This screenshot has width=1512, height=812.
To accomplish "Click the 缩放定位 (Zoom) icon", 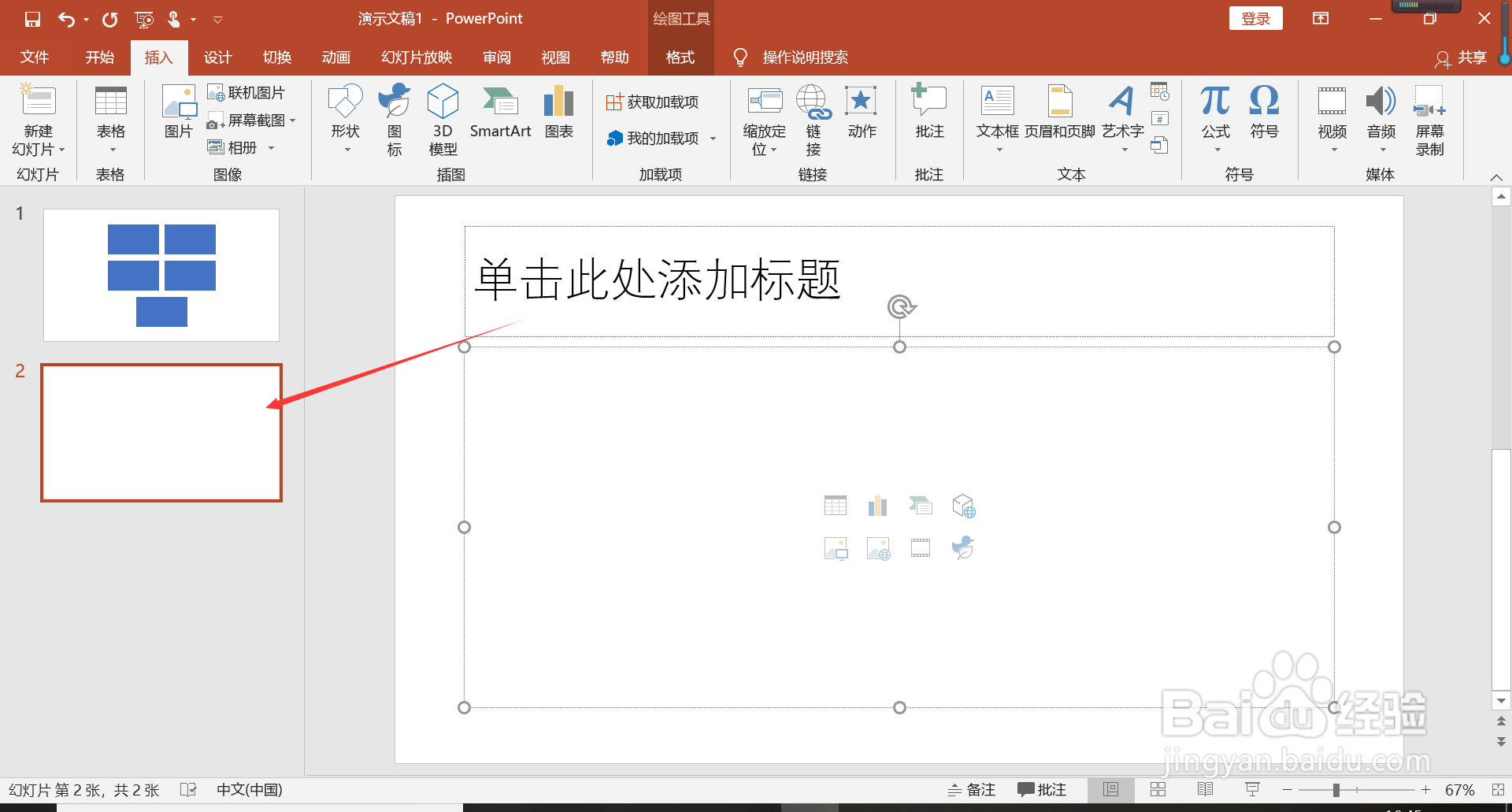I will coord(763,118).
